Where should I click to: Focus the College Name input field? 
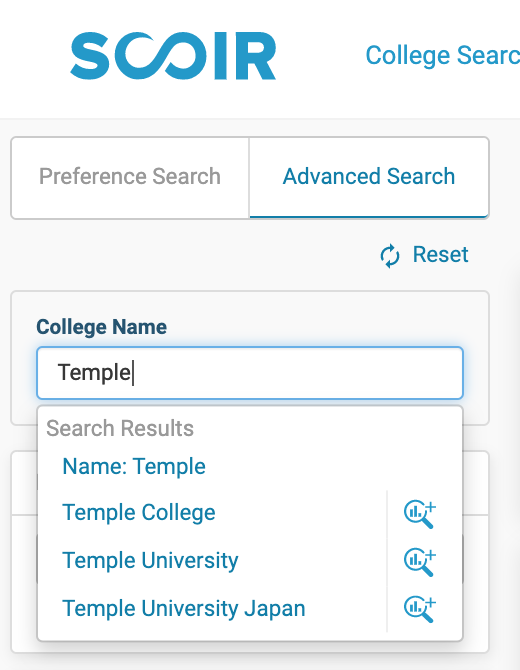250,373
